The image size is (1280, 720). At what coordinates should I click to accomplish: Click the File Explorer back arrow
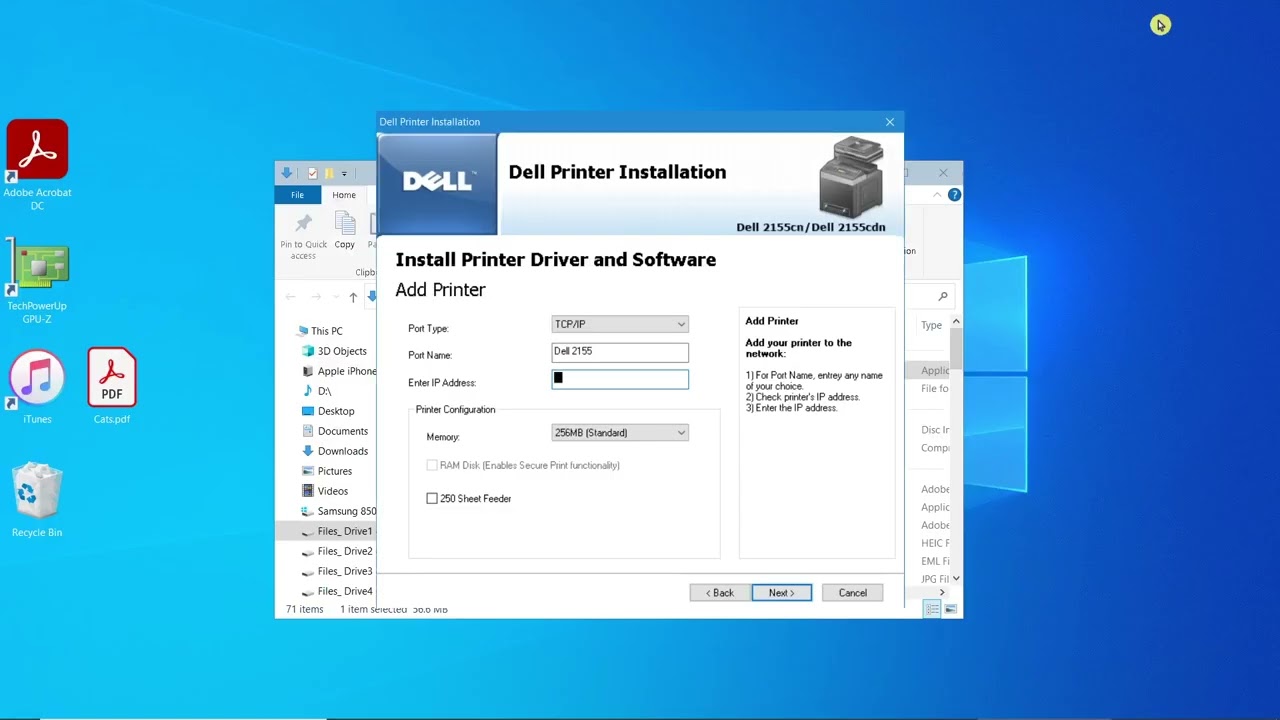click(291, 297)
